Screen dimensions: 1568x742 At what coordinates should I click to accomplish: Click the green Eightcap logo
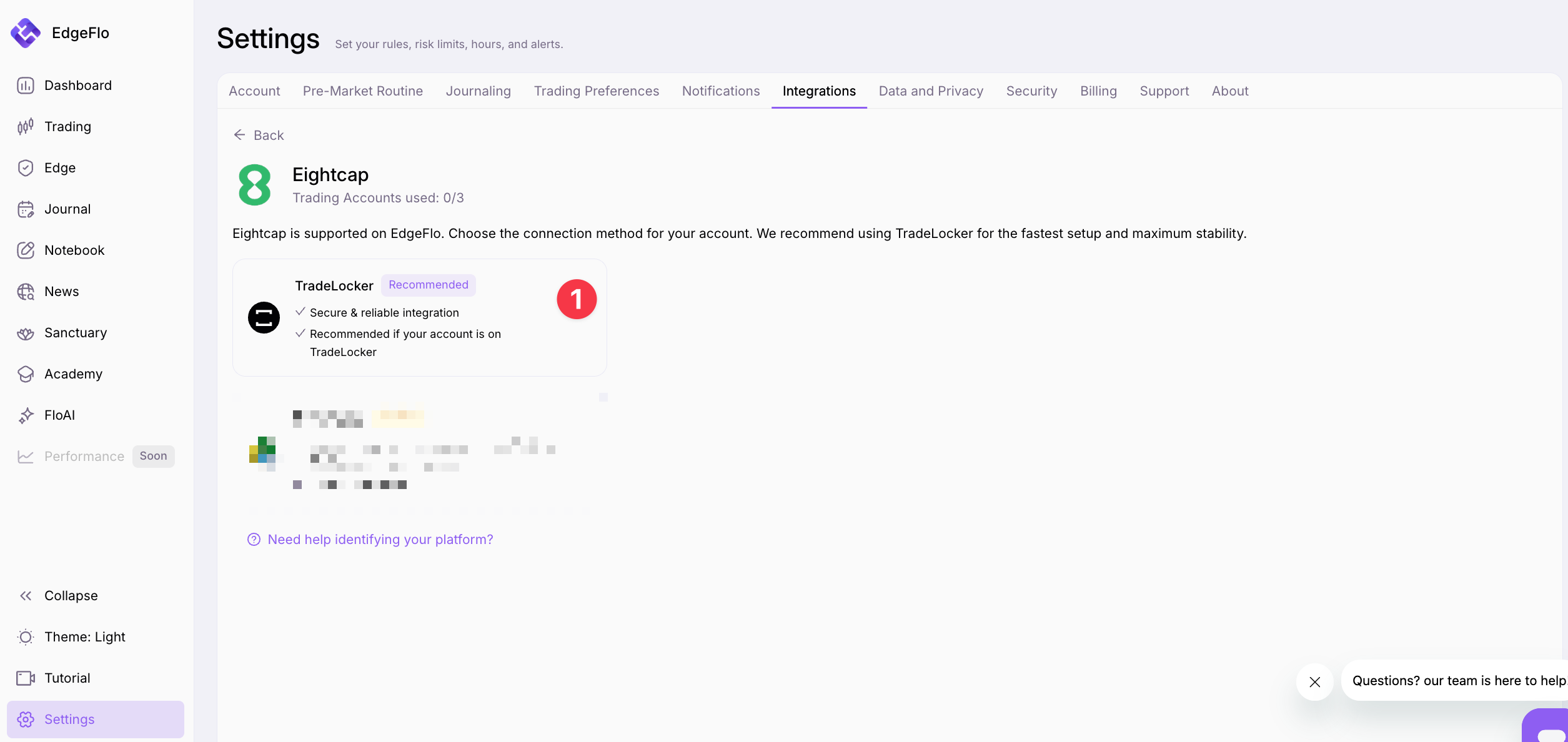tap(255, 185)
